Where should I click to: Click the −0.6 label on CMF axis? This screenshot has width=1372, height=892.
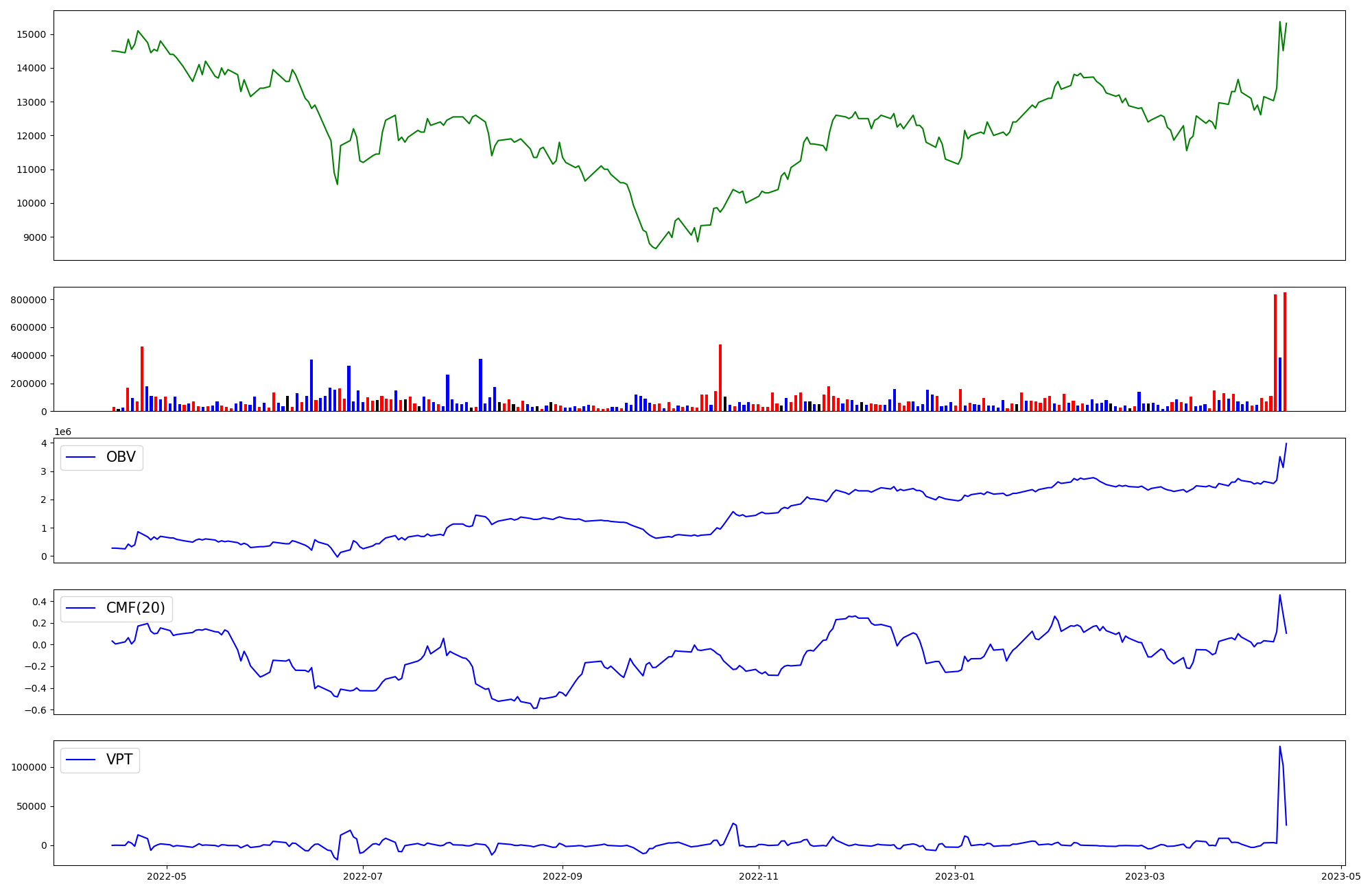36,710
